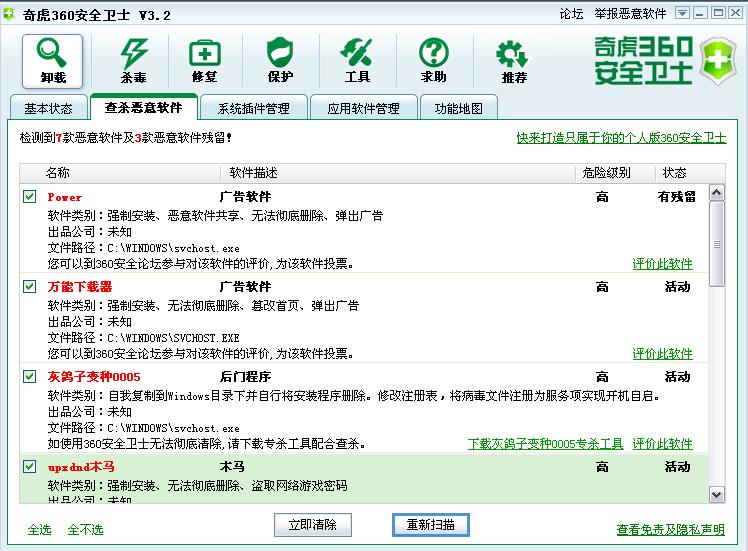The height and width of the screenshot is (551, 748).
Task: Open the 下载灰鸽子变种0005专杀工具 link
Action: pyautogui.click(x=545, y=444)
